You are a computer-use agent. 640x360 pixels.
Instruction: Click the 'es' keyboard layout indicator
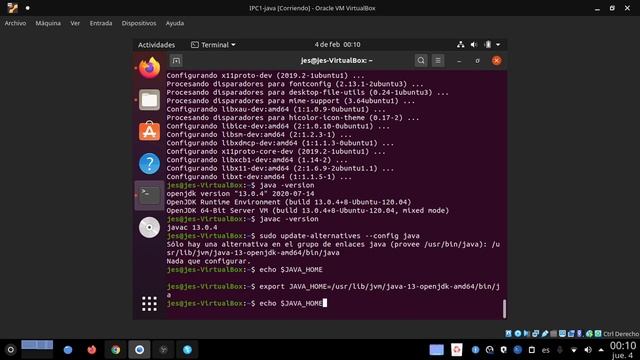[x=546, y=350]
